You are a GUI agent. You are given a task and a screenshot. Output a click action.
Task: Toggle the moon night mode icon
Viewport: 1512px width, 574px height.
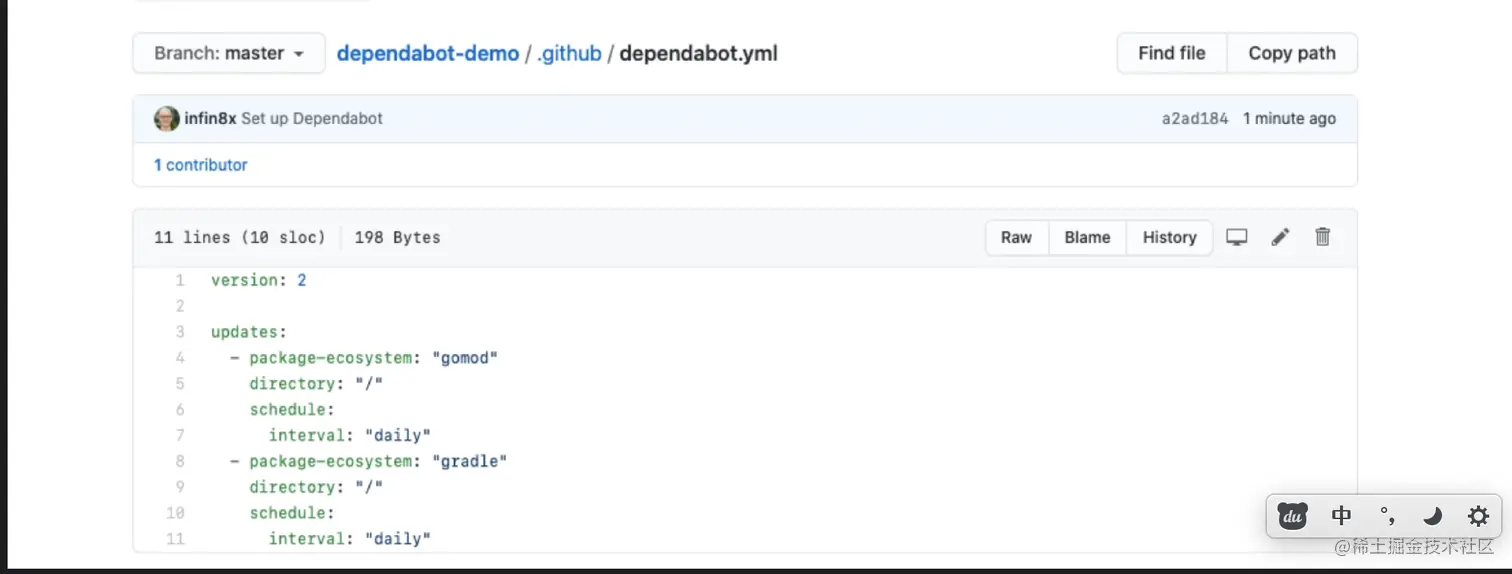1433,516
